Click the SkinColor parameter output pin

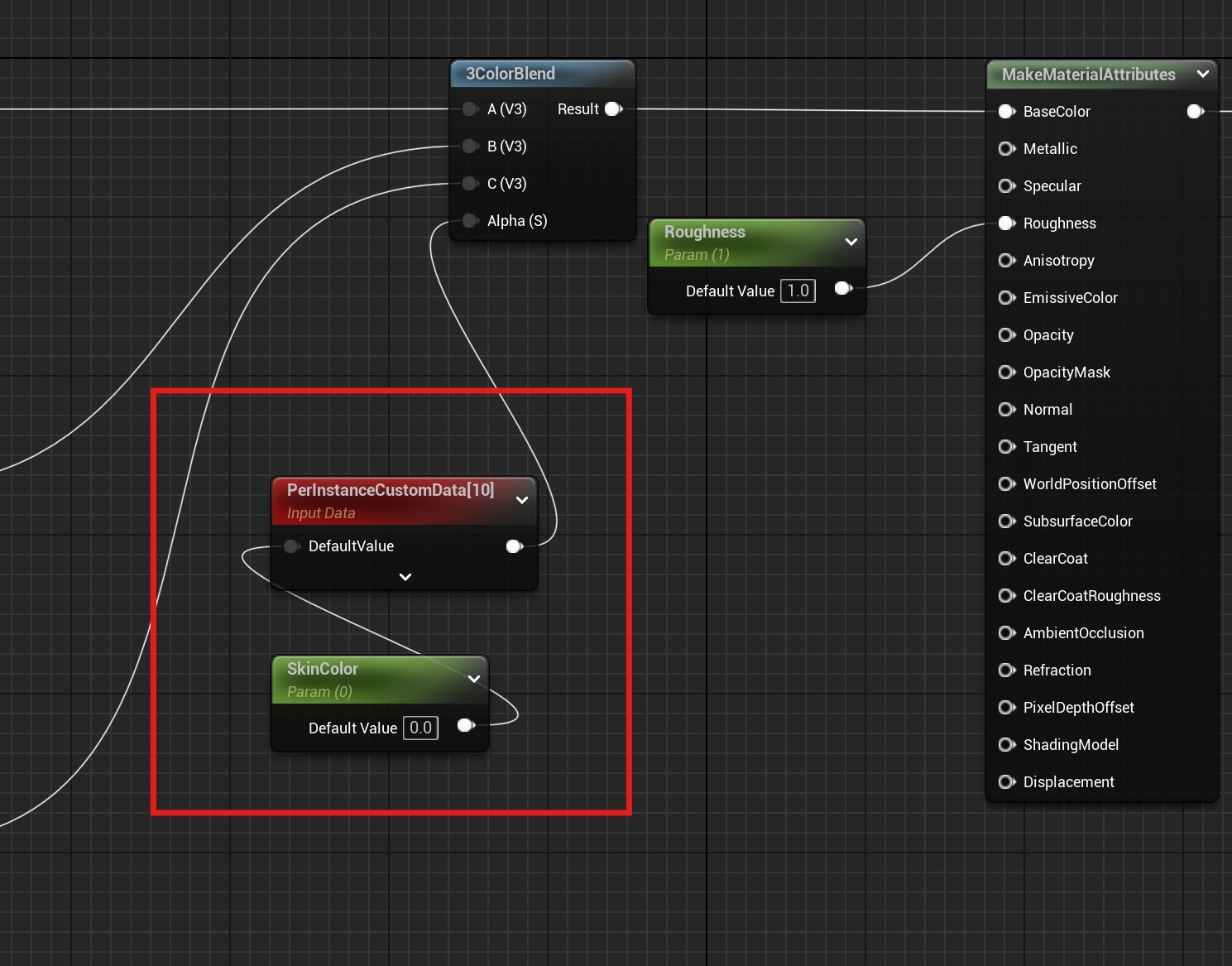point(467,725)
